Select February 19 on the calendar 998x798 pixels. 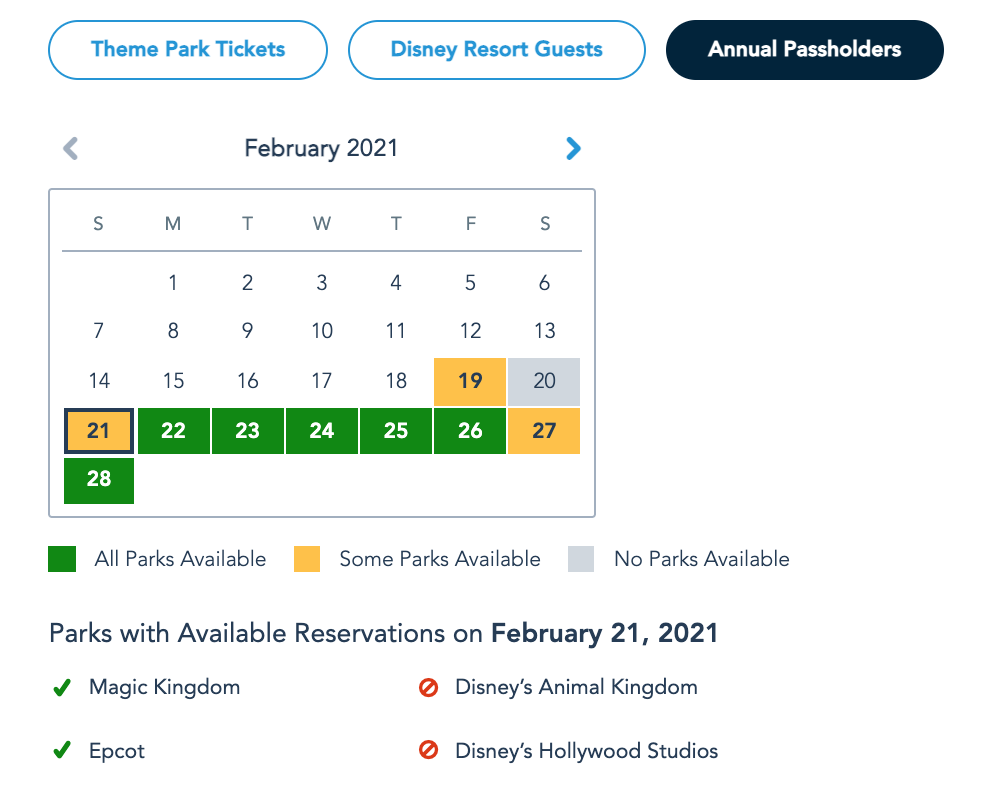(x=470, y=381)
